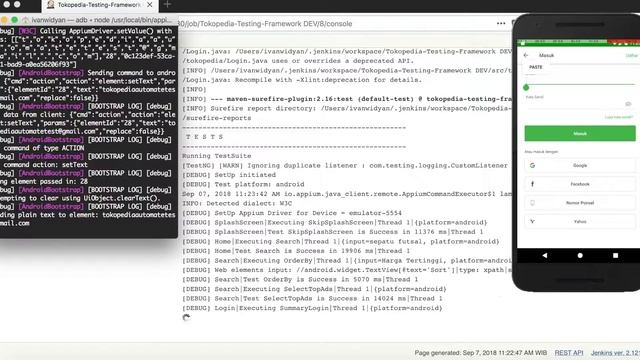Click 'command of type ACTION' in terminal
The width and height of the screenshot is (640, 360).
(x=44, y=148)
